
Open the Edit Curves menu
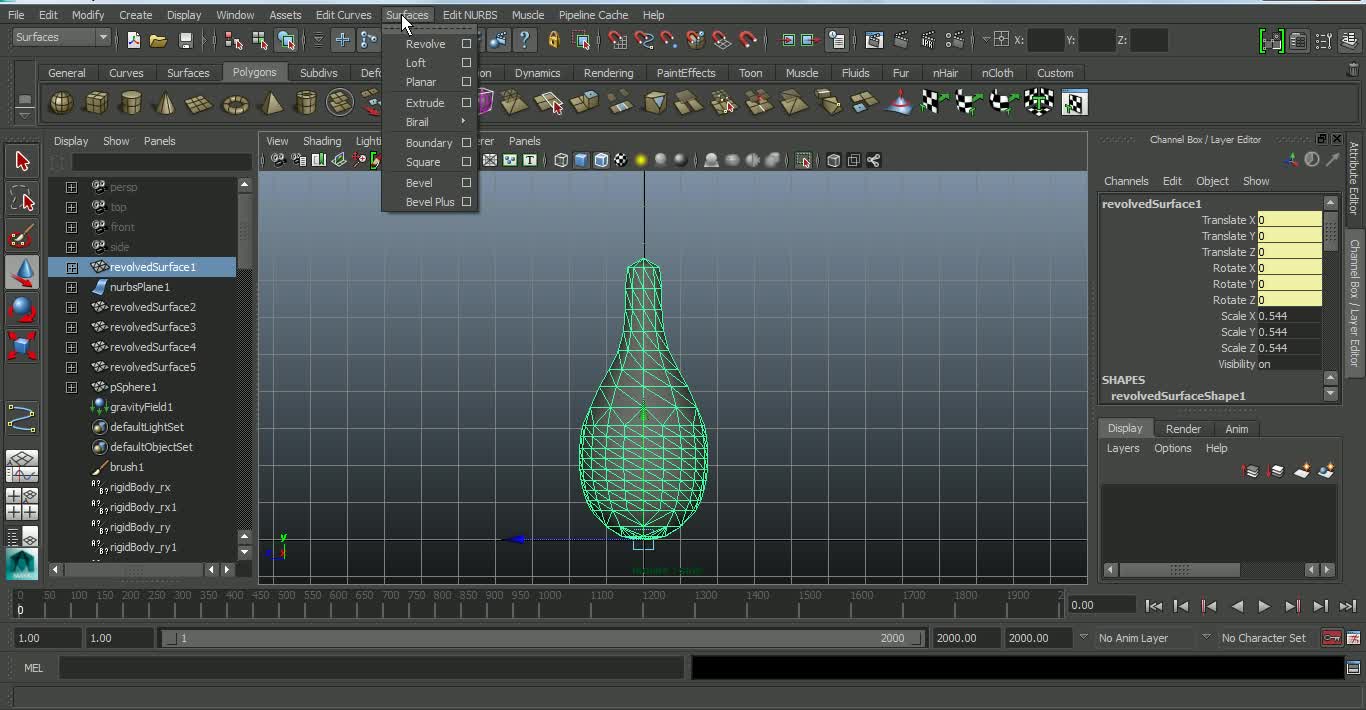pos(343,15)
